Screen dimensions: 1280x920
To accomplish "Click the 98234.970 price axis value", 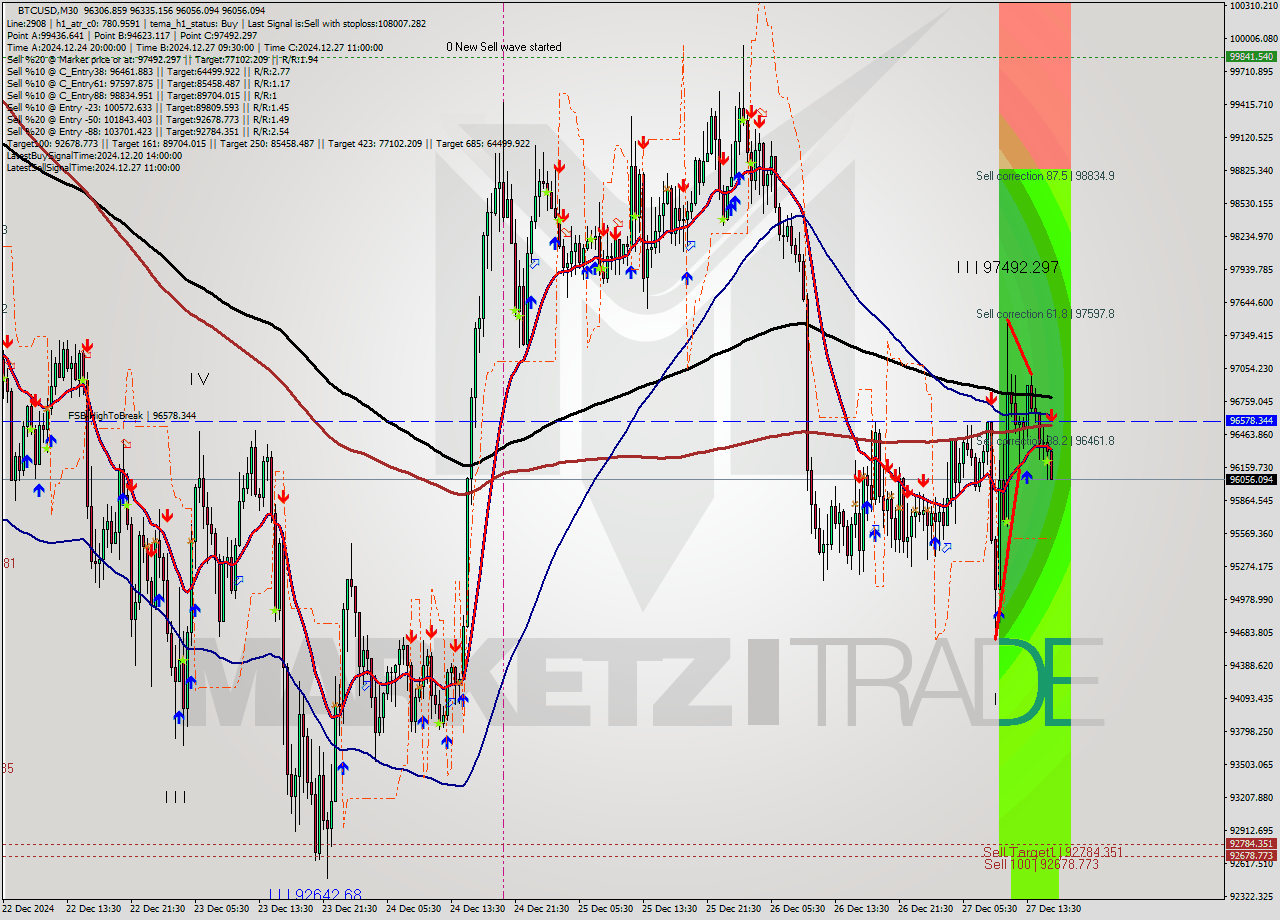I will pos(1252,237).
